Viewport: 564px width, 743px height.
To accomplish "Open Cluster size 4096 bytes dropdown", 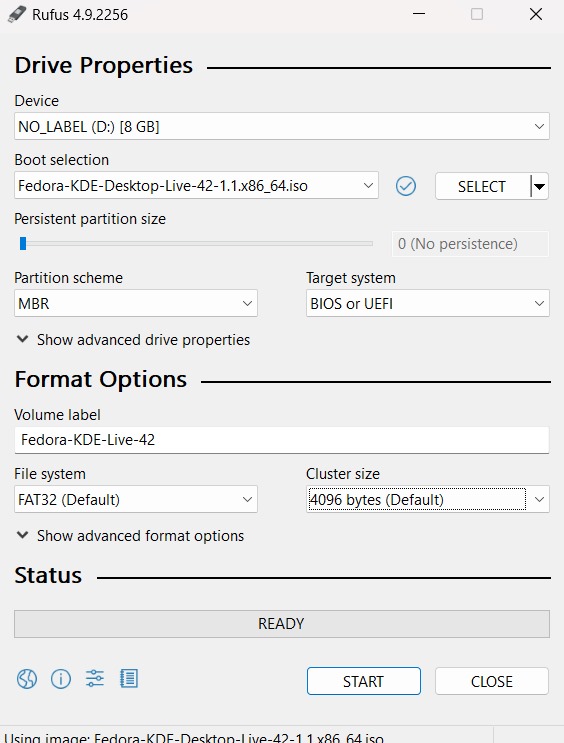I will click(x=428, y=499).
